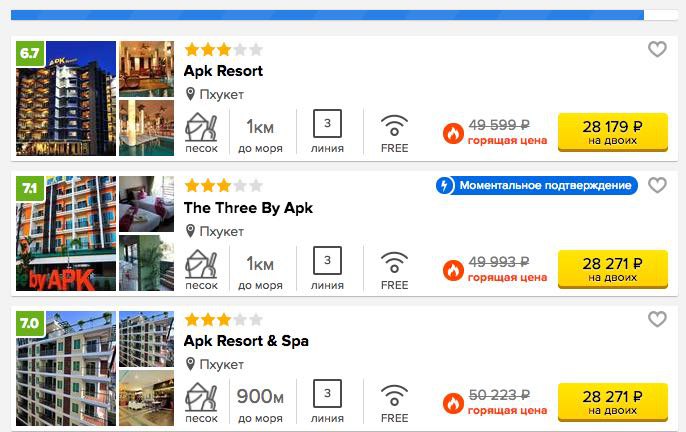Open Apk Resort hotel title link

click(x=223, y=71)
